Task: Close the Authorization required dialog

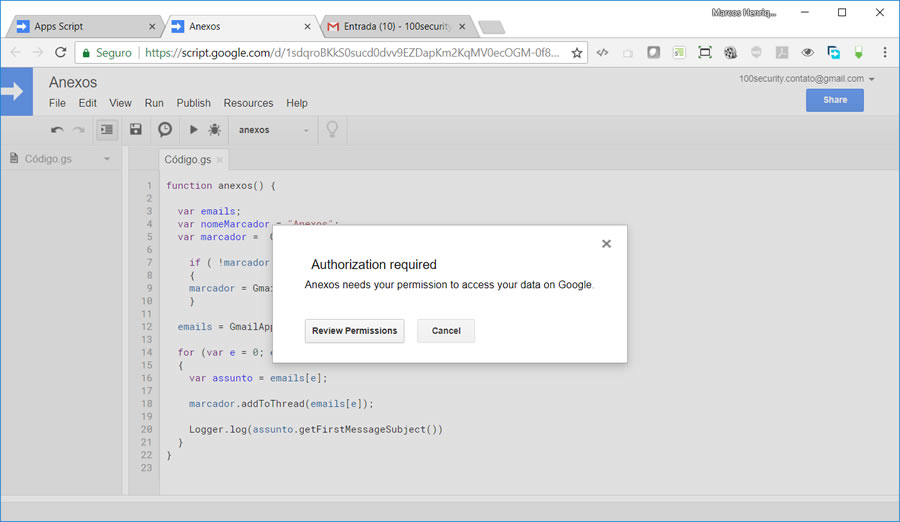Action: point(606,243)
